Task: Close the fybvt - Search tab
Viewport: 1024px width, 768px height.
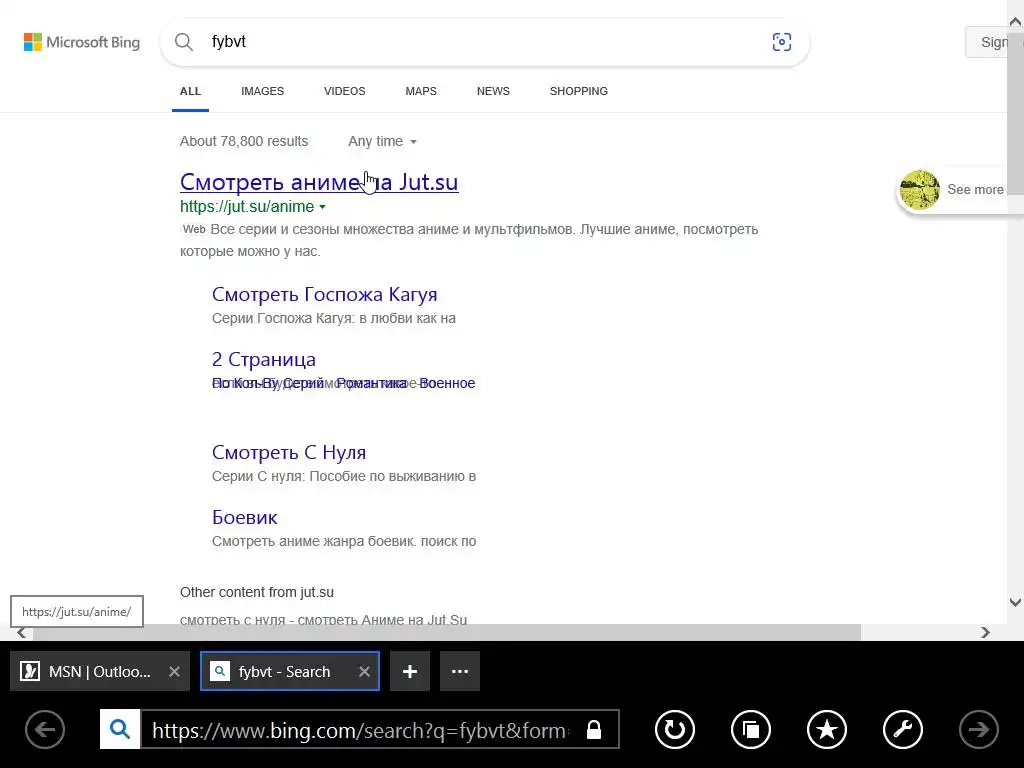Action: coord(364,671)
